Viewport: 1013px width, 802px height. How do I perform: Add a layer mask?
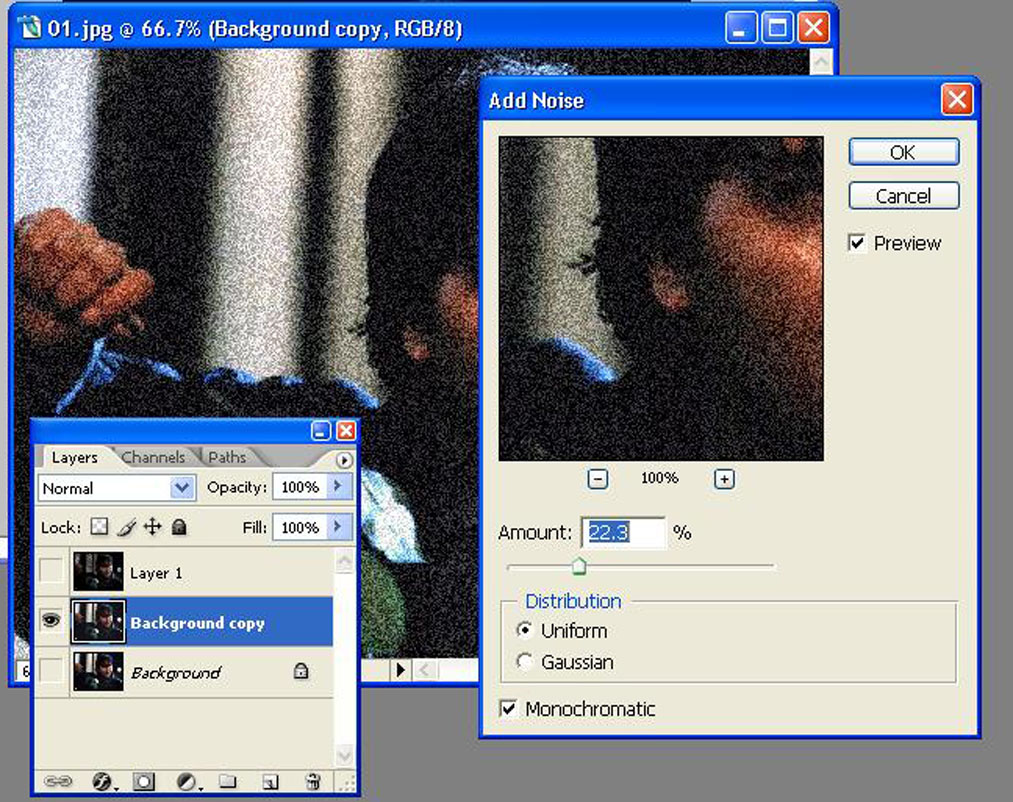pyautogui.click(x=143, y=782)
